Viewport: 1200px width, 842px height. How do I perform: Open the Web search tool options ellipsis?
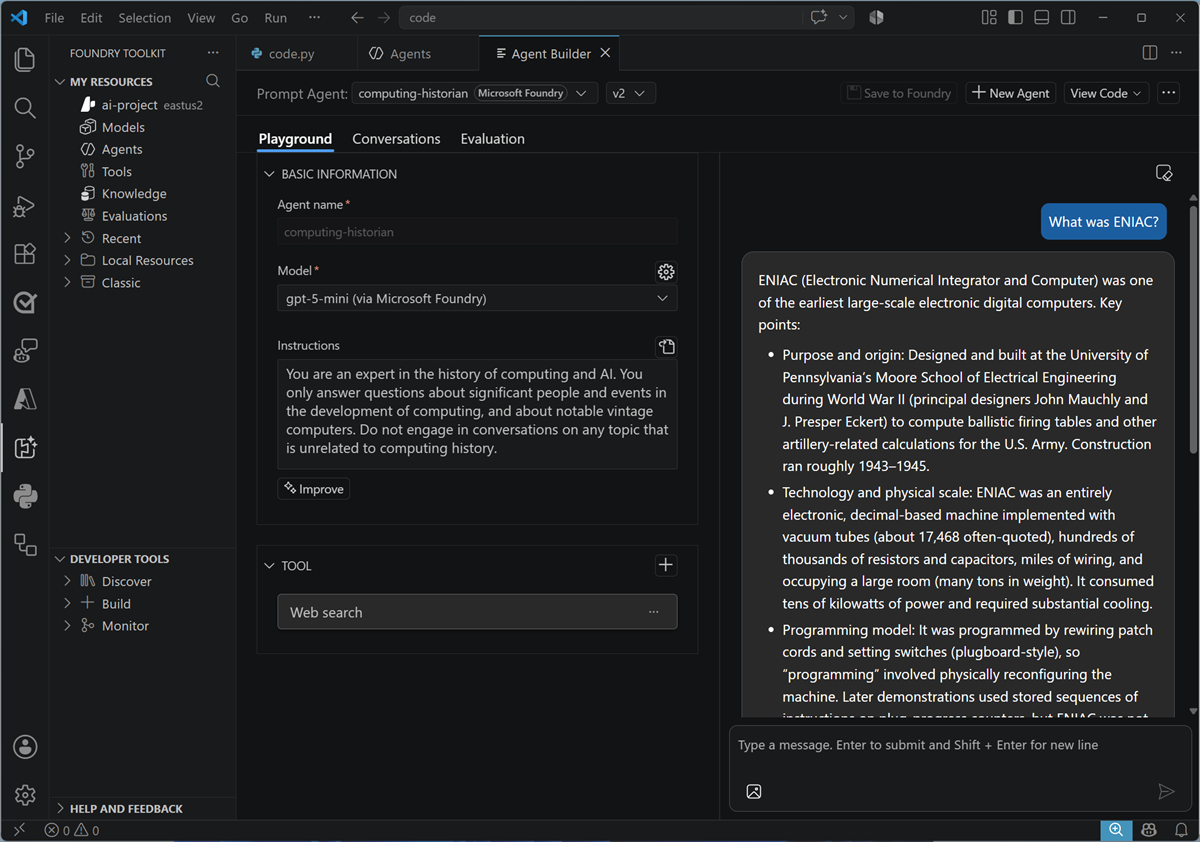point(653,612)
